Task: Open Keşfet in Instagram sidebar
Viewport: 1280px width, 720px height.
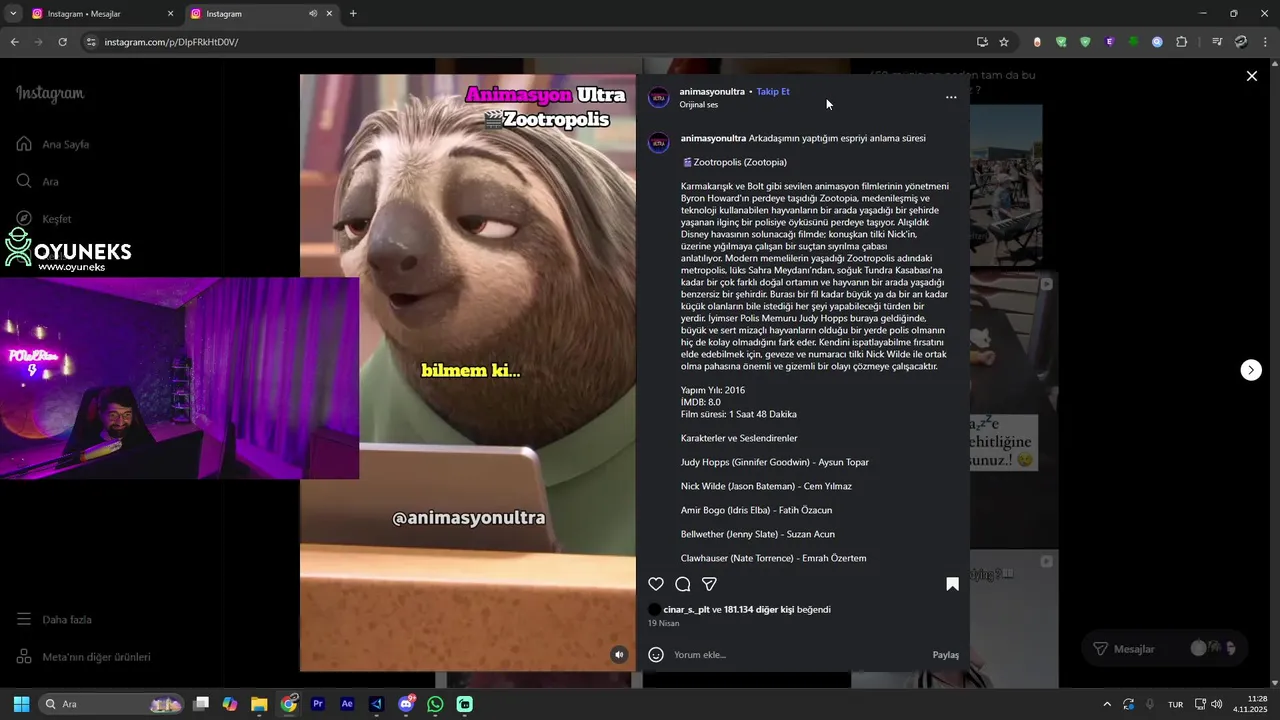Action: coord(44,219)
